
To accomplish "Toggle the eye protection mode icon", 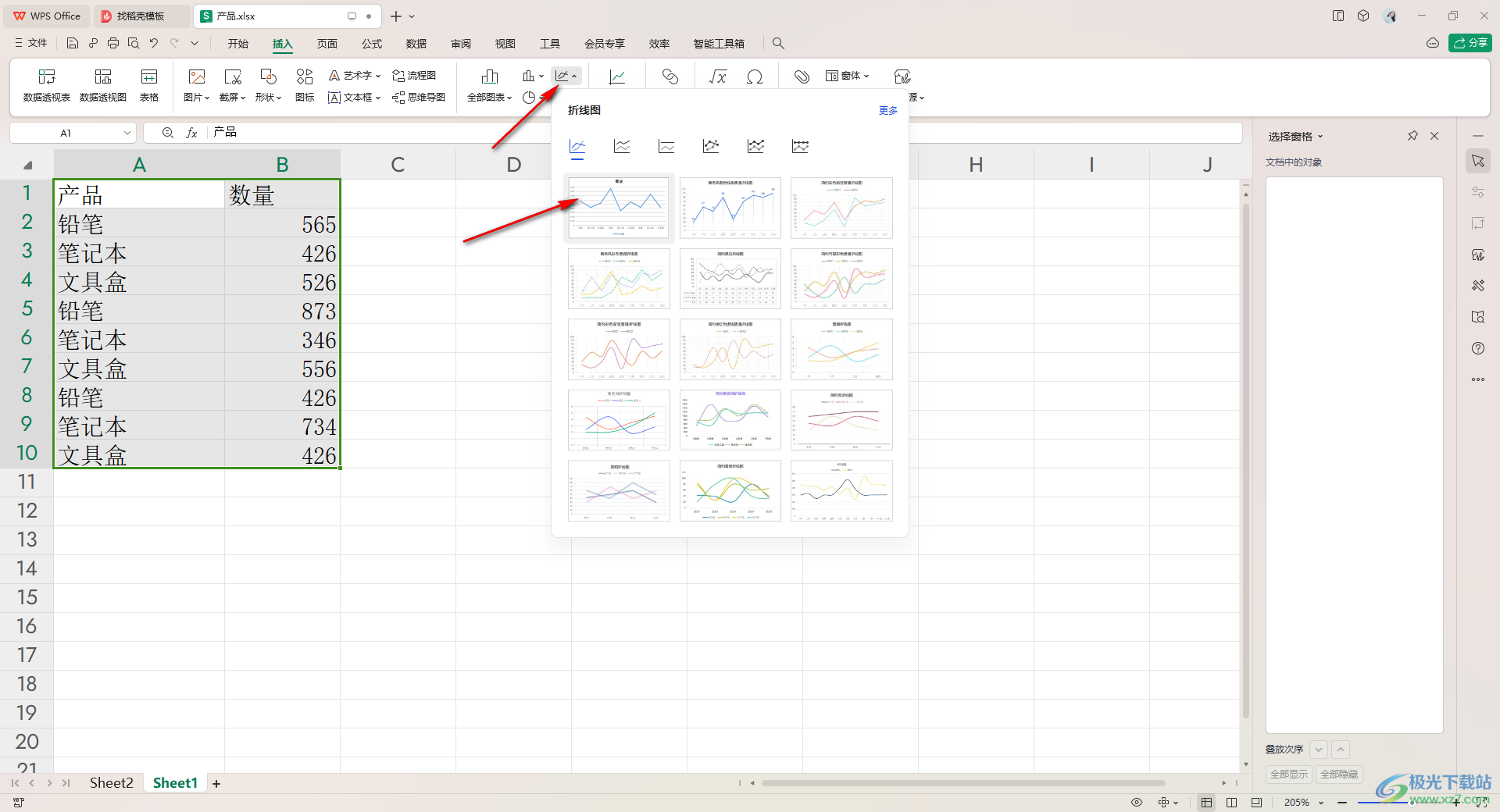I will click(x=1137, y=802).
